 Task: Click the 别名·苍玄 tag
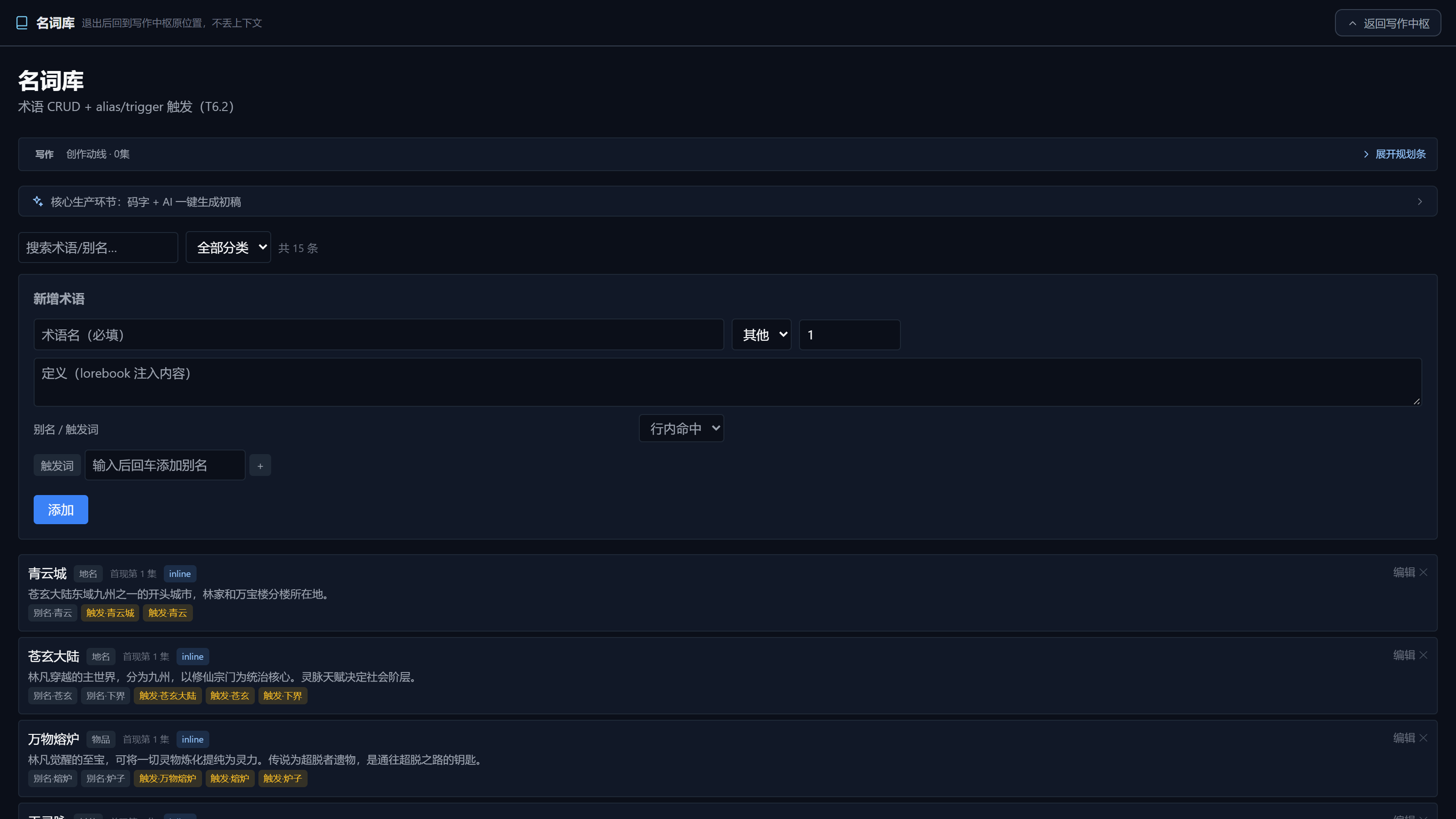click(x=53, y=696)
